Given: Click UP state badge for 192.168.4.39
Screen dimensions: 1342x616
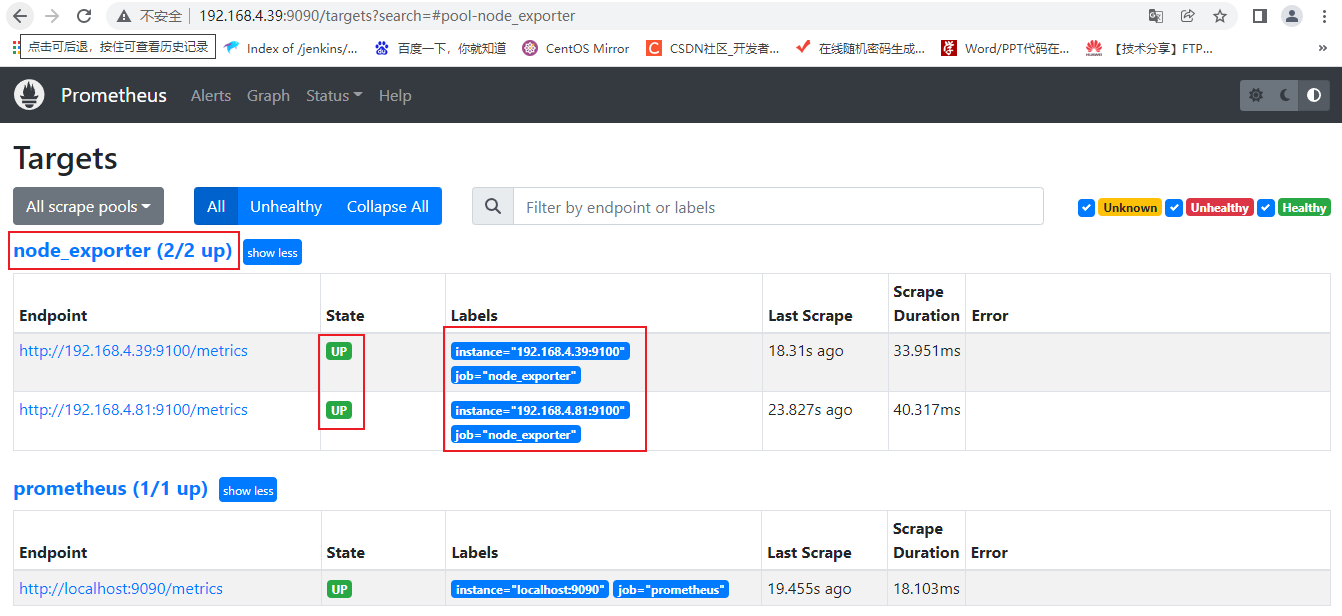Looking at the screenshot, I should coord(339,352).
